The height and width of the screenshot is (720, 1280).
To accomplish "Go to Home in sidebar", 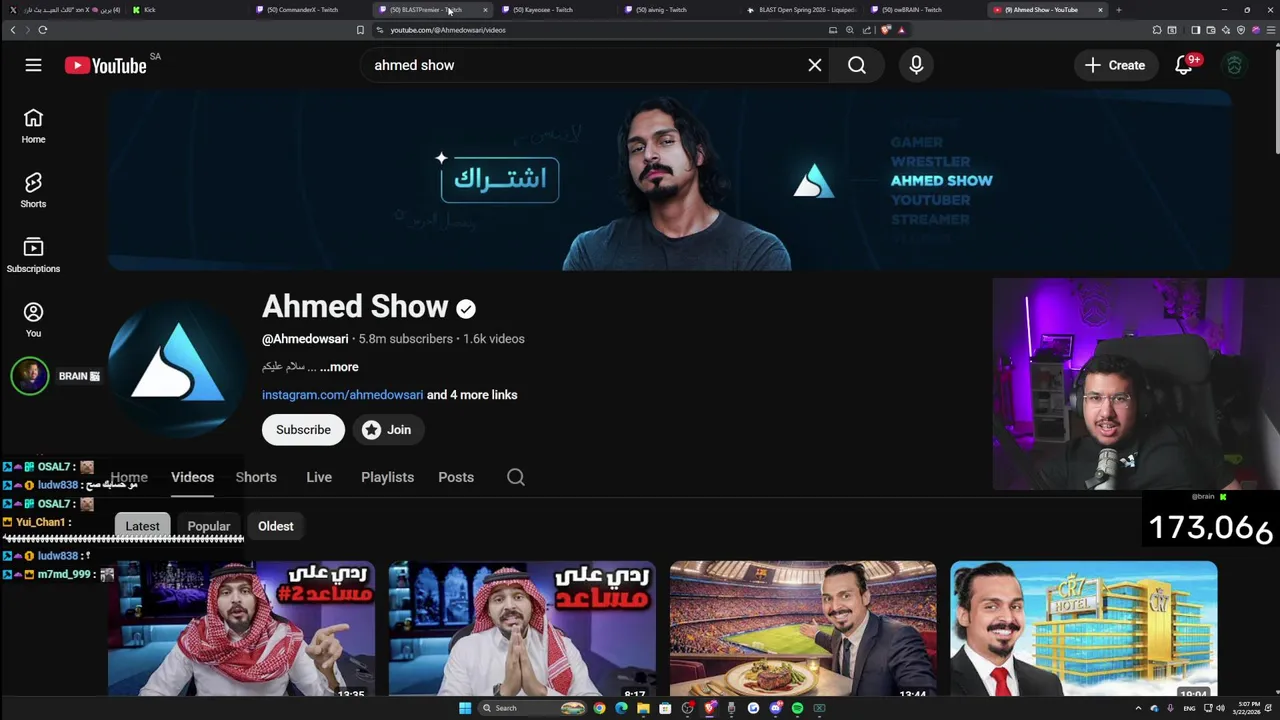I will click(33, 126).
